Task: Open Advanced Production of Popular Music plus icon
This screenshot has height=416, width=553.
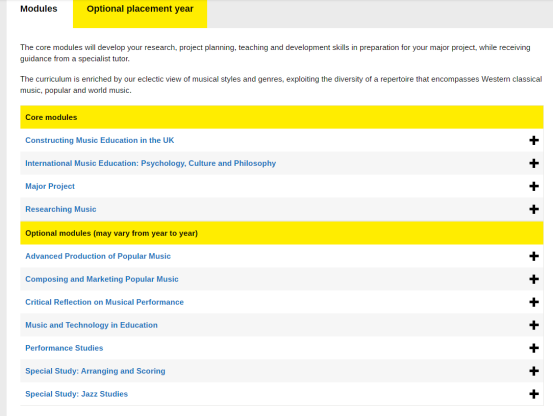Action: [x=534, y=256]
